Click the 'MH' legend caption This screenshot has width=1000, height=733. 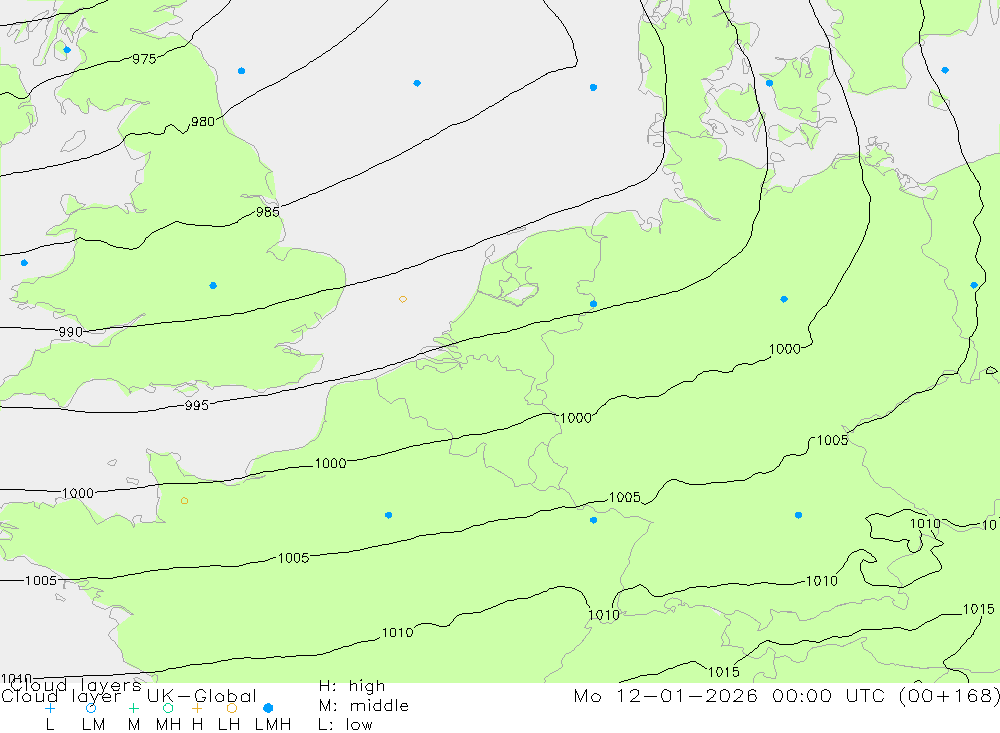[168, 725]
